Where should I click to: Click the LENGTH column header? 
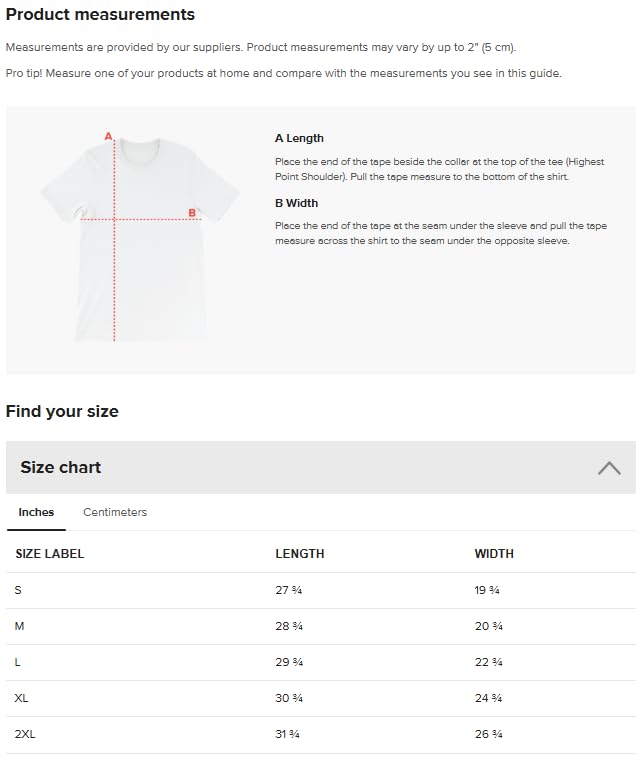point(300,553)
